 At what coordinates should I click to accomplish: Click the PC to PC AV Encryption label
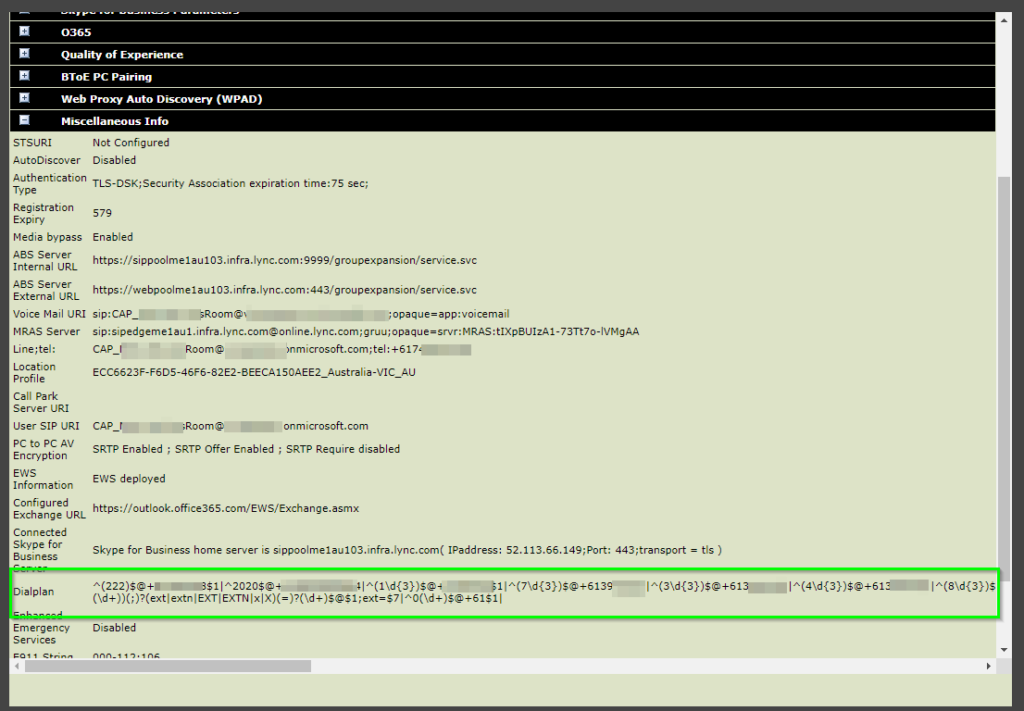click(x=44, y=450)
